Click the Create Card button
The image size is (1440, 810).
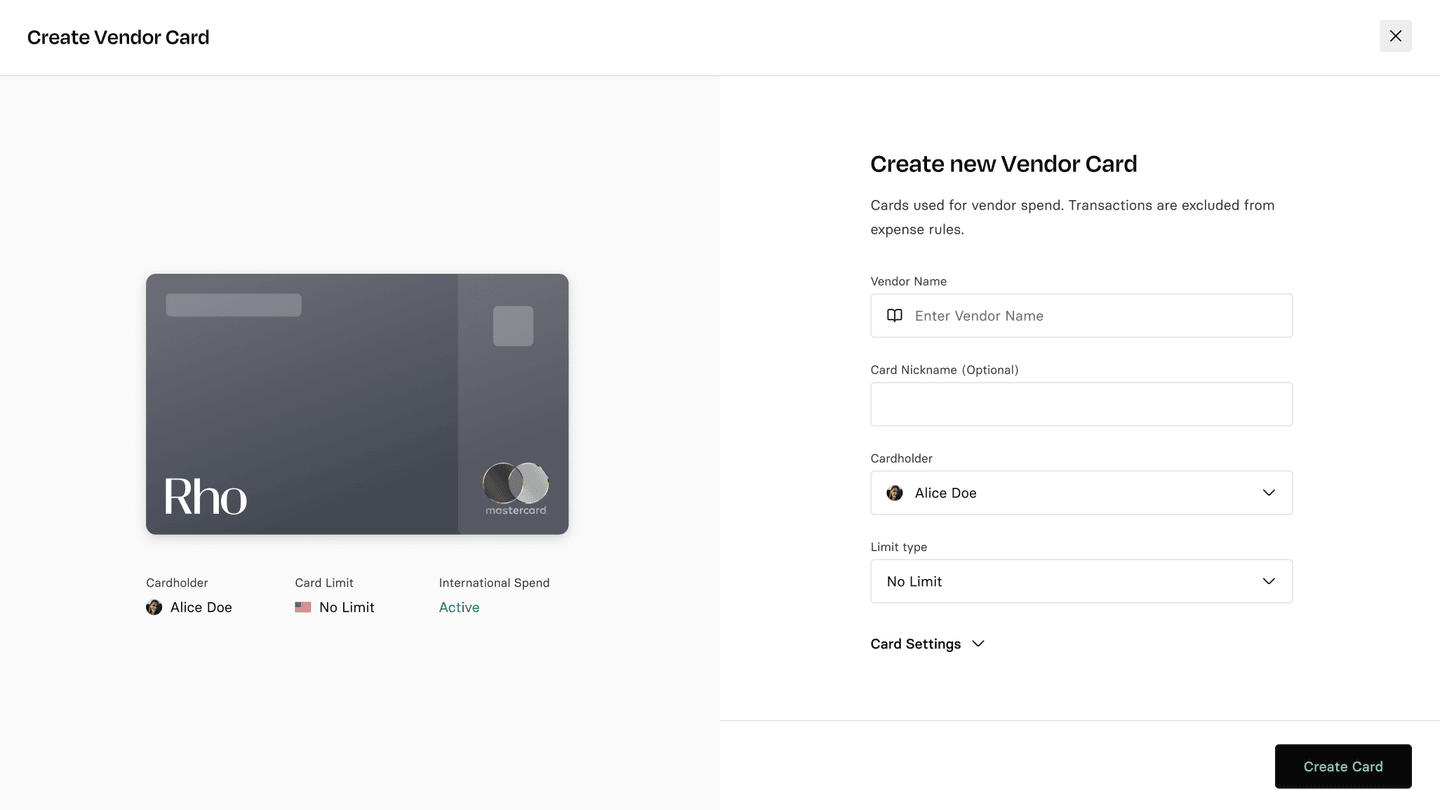1342,766
